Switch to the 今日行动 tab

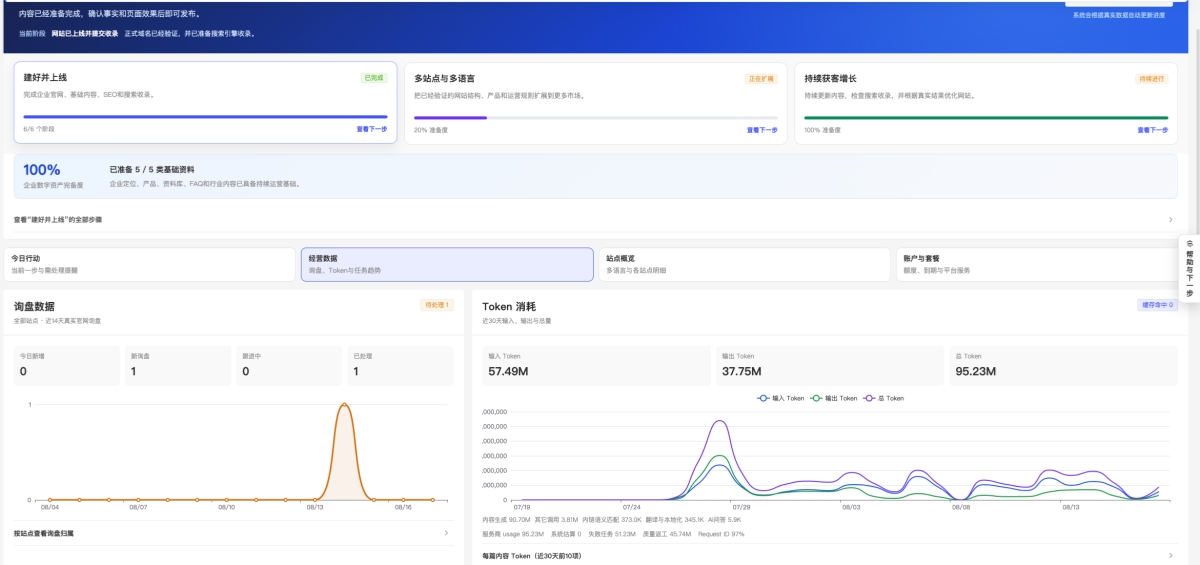click(149, 264)
